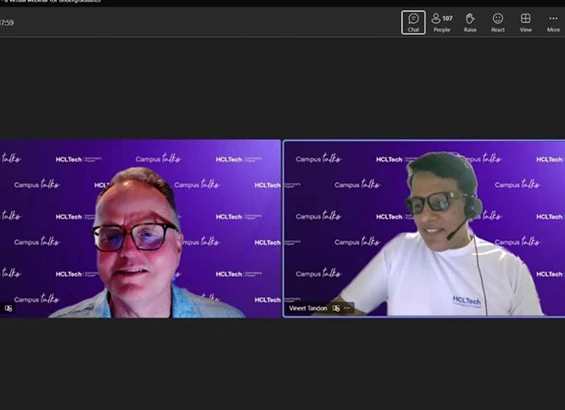Image resolution: width=565 pixels, height=410 pixels.
Task: Click the "React" text label
Action: 498,30
